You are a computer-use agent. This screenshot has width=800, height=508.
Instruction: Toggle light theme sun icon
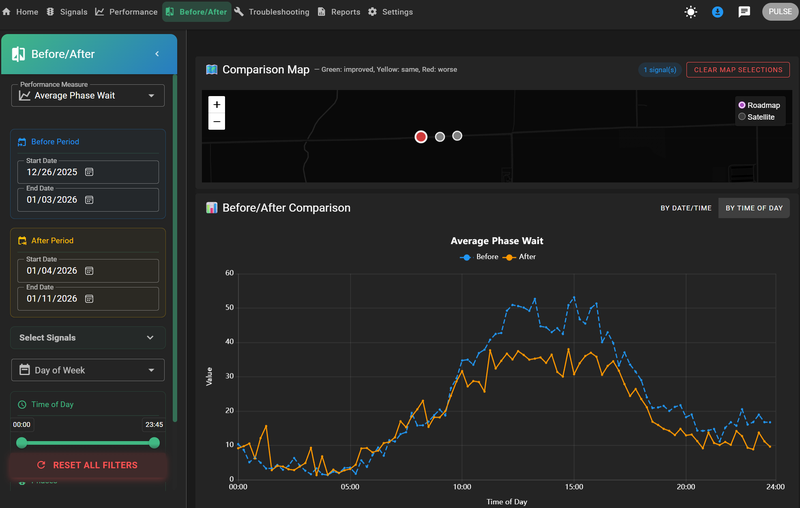(x=690, y=12)
